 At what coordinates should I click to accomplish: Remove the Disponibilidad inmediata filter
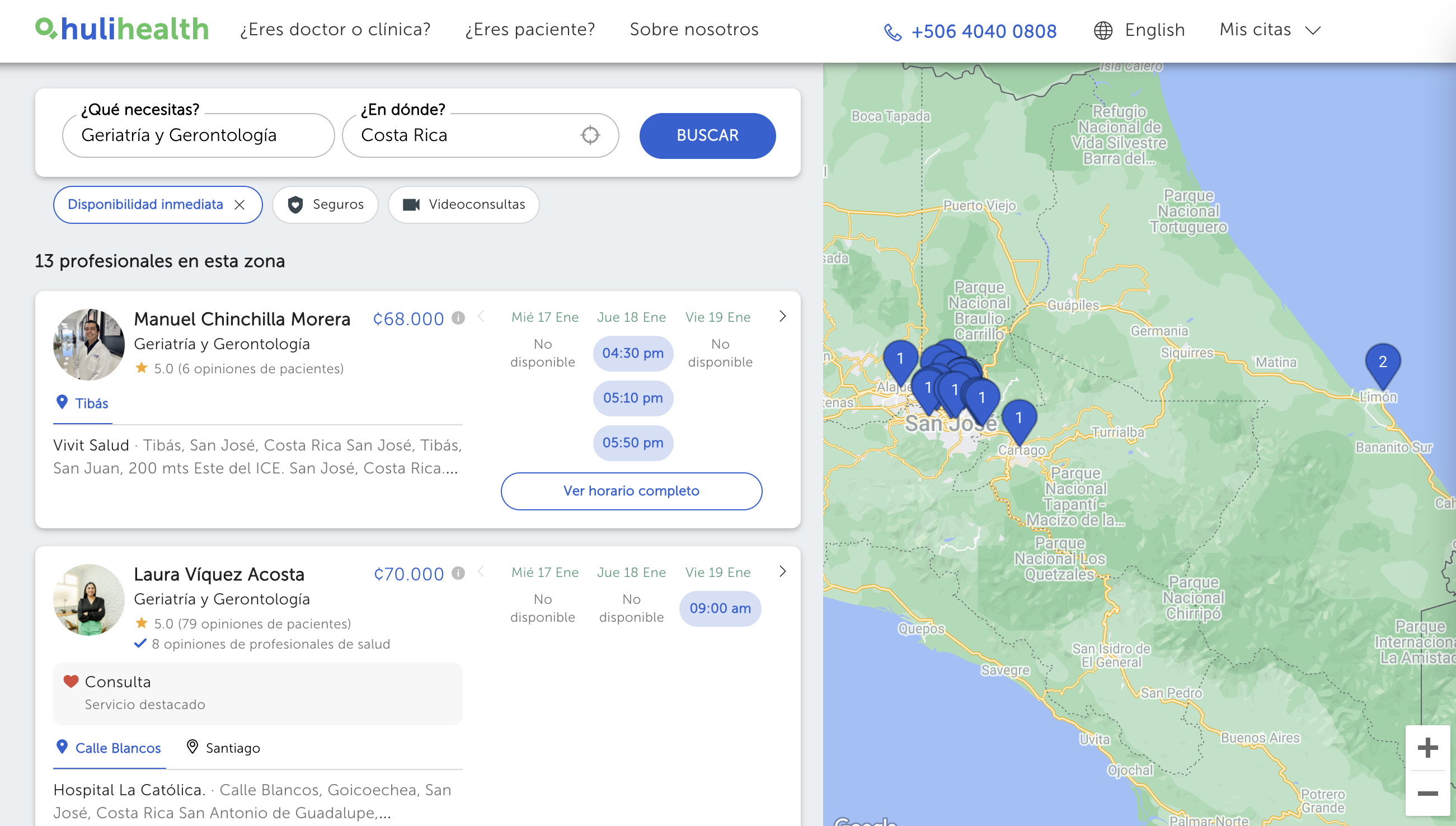tap(240, 205)
